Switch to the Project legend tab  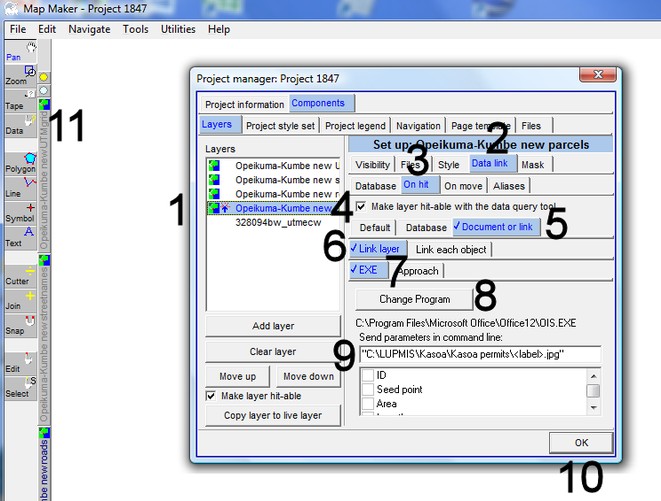[354, 126]
